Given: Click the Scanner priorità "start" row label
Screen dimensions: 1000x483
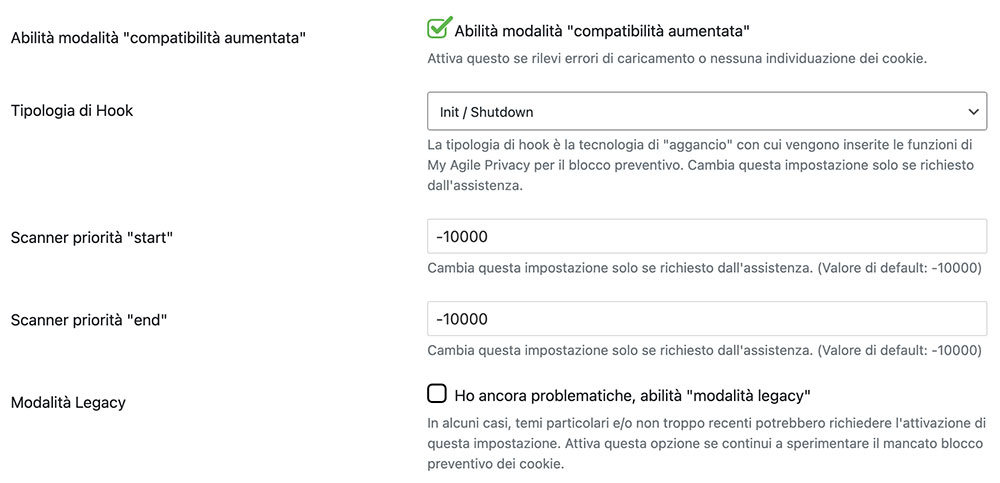Looking at the screenshot, I should pos(92,237).
